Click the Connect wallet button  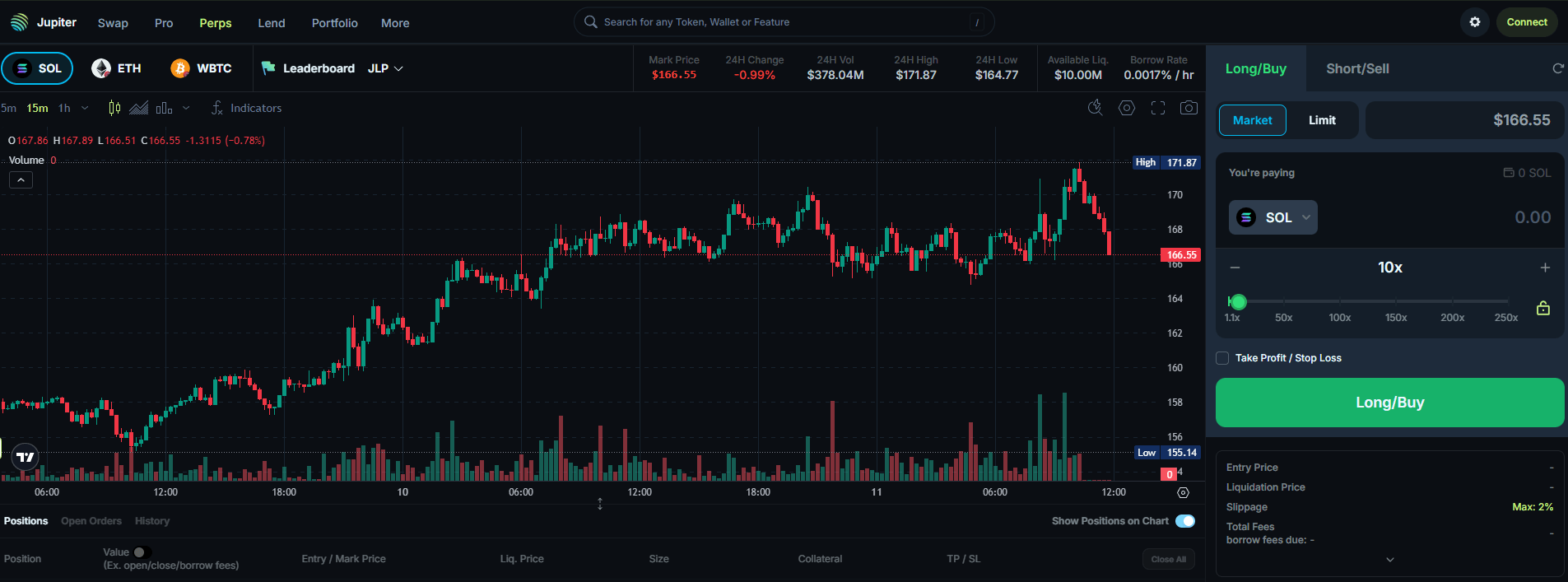(x=1527, y=22)
